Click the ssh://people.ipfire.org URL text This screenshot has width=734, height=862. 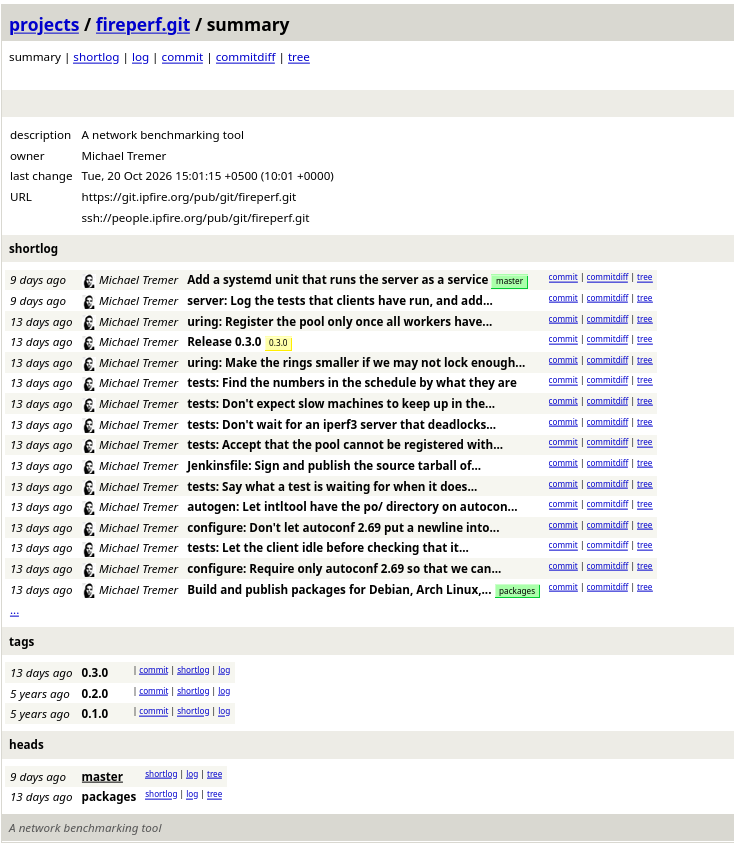pyautogui.click(x=195, y=218)
